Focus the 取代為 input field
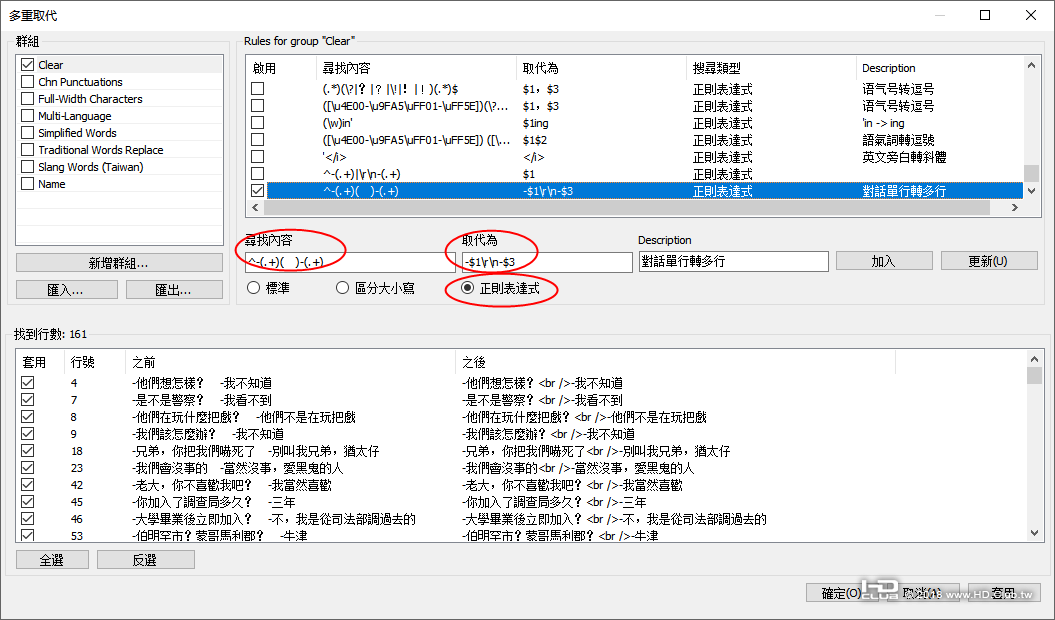 [547, 262]
